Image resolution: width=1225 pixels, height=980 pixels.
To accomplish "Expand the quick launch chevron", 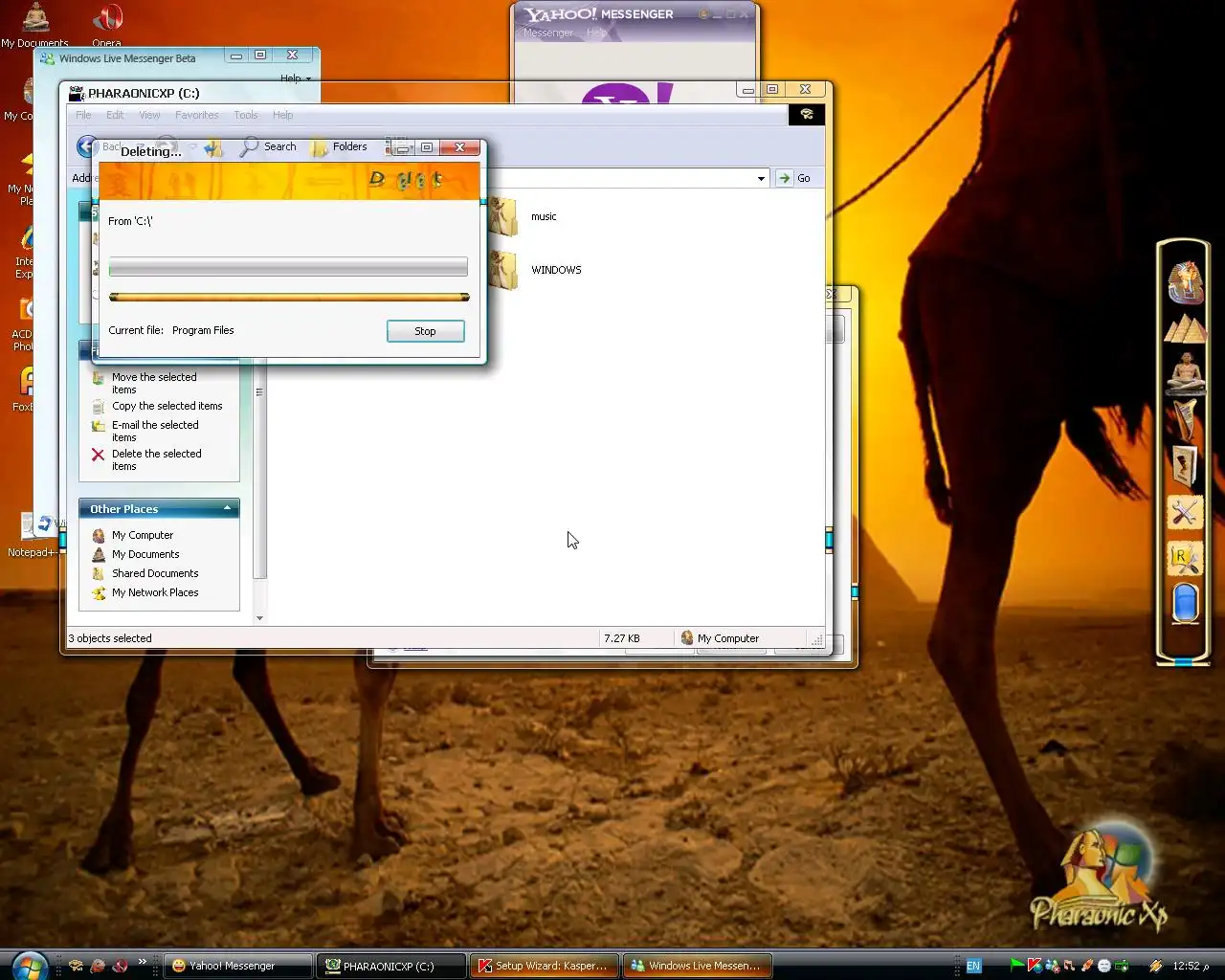I will point(143,962).
